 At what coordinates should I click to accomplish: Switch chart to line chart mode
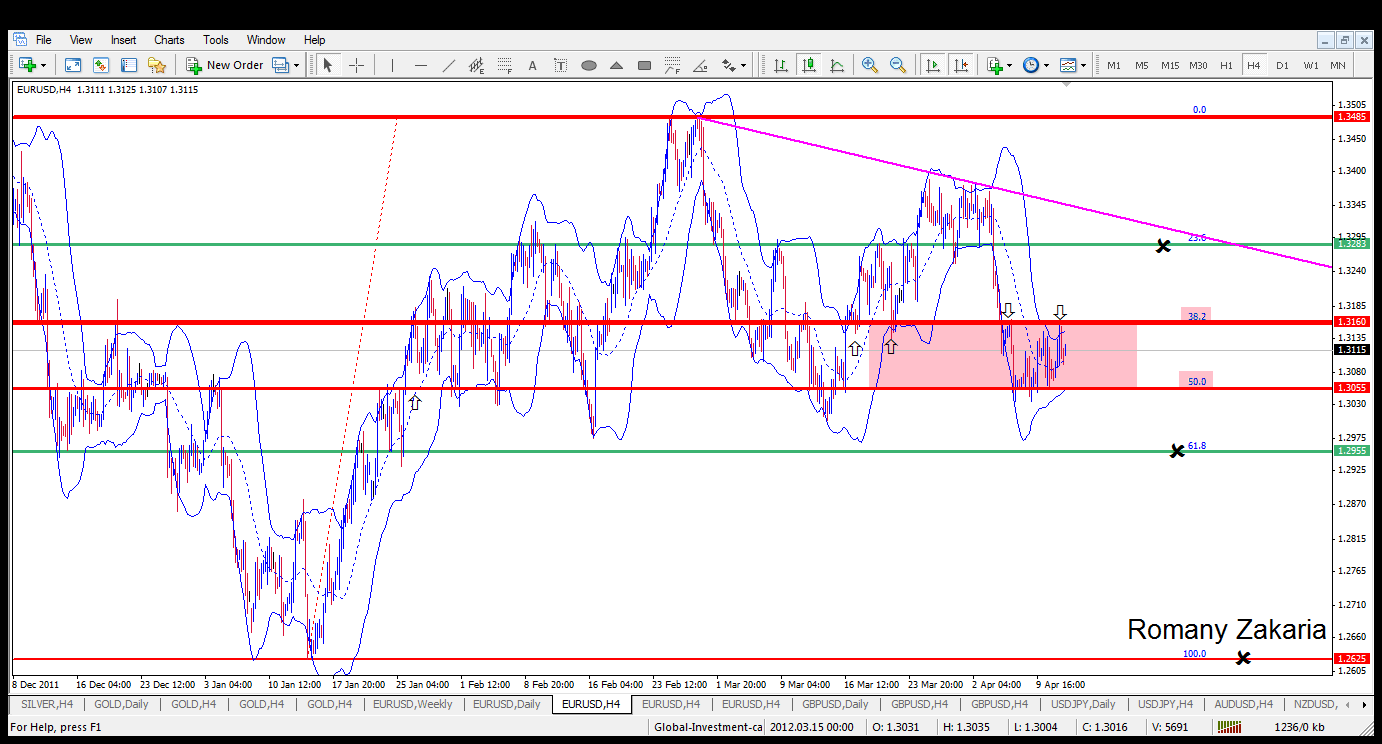click(837, 65)
